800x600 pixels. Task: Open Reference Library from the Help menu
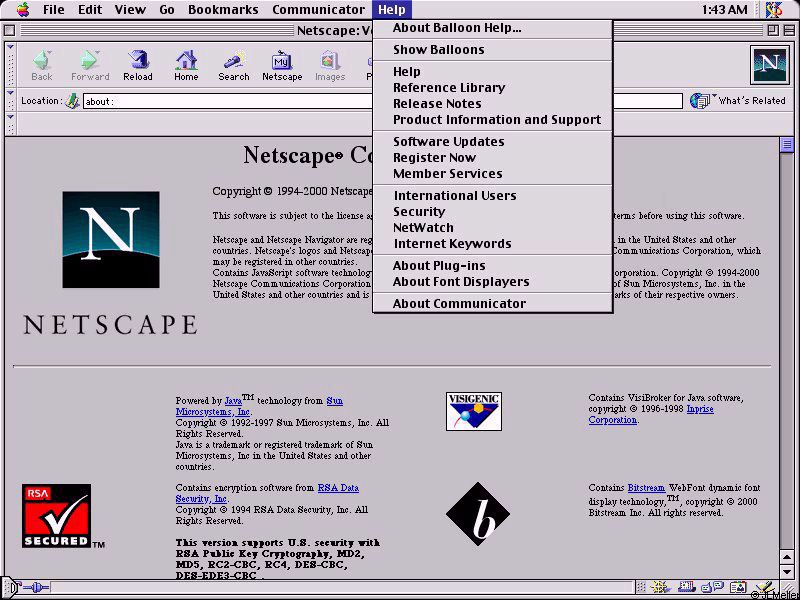click(493, 87)
